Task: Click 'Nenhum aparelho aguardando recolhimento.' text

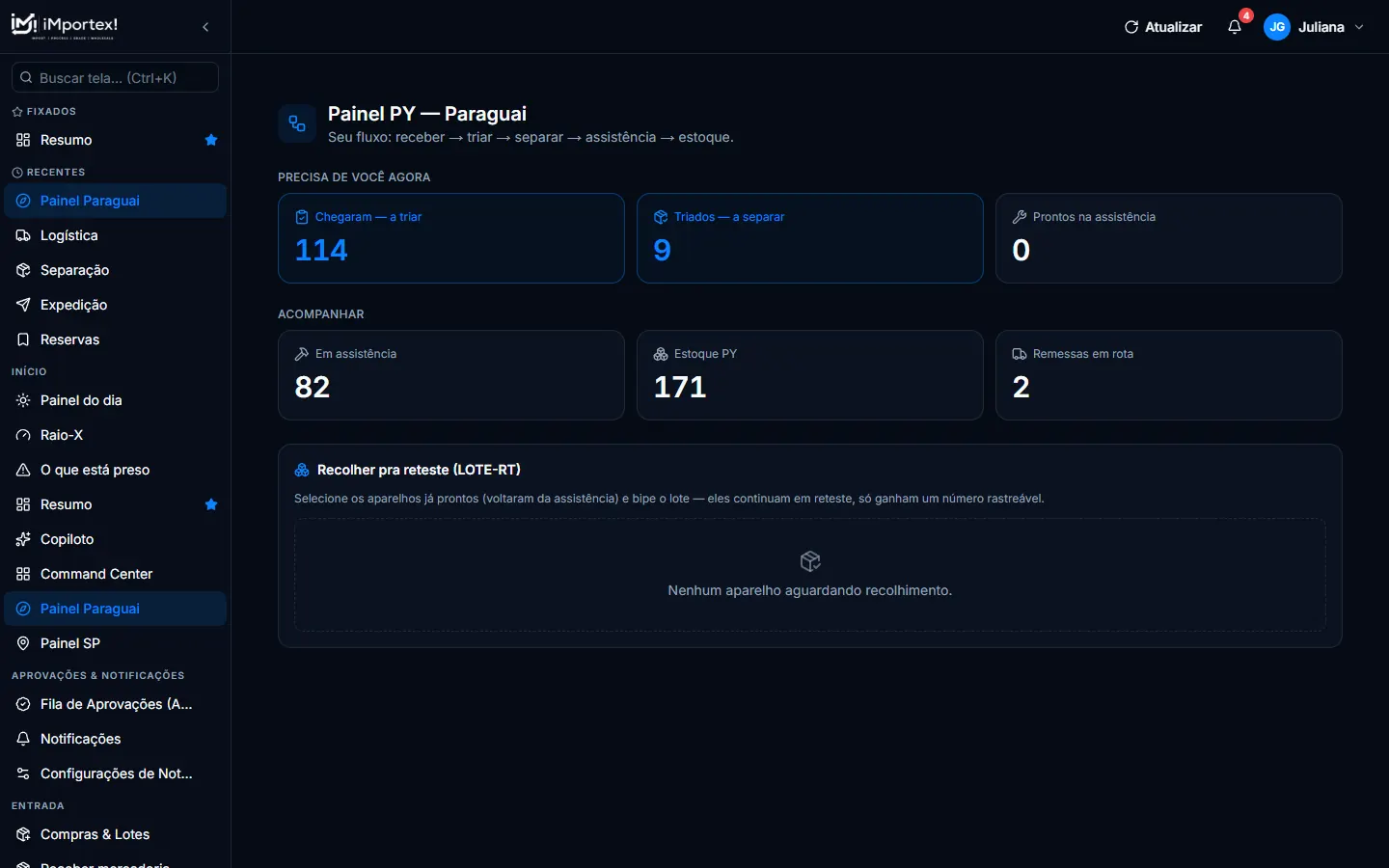Action: (x=810, y=590)
